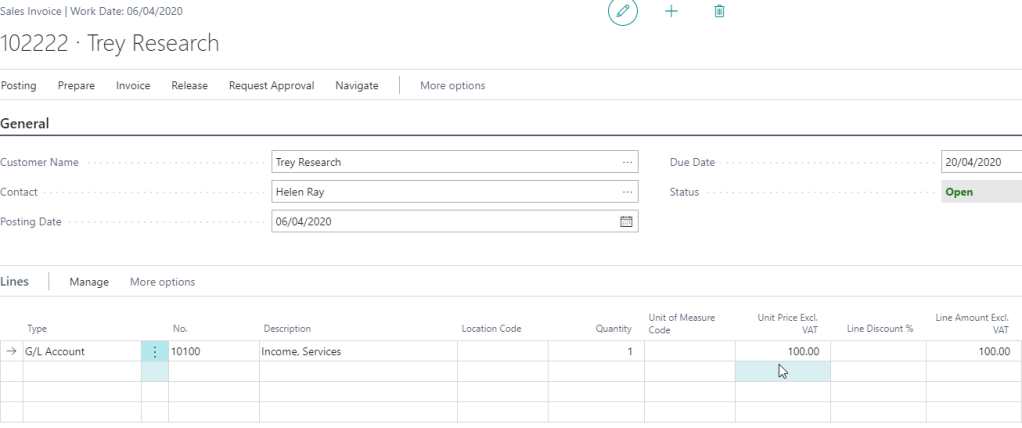
Task: Open the Posting menu
Action: [x=18, y=86]
